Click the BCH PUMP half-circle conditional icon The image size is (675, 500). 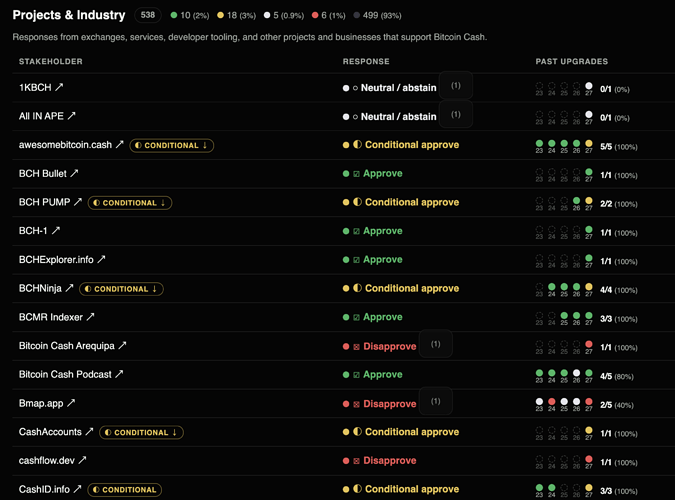point(357,202)
